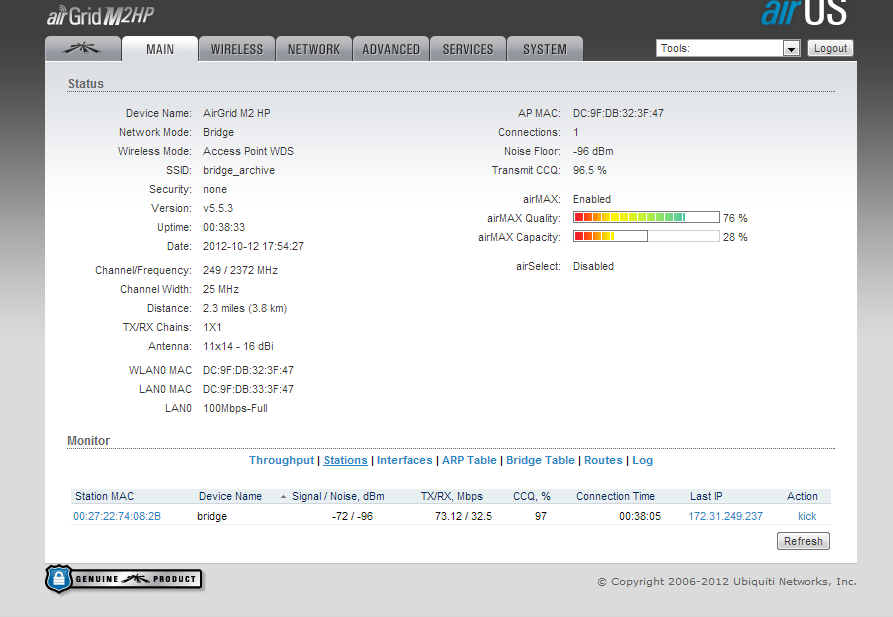Click the Ubiquiti copyright notice

click(727, 582)
